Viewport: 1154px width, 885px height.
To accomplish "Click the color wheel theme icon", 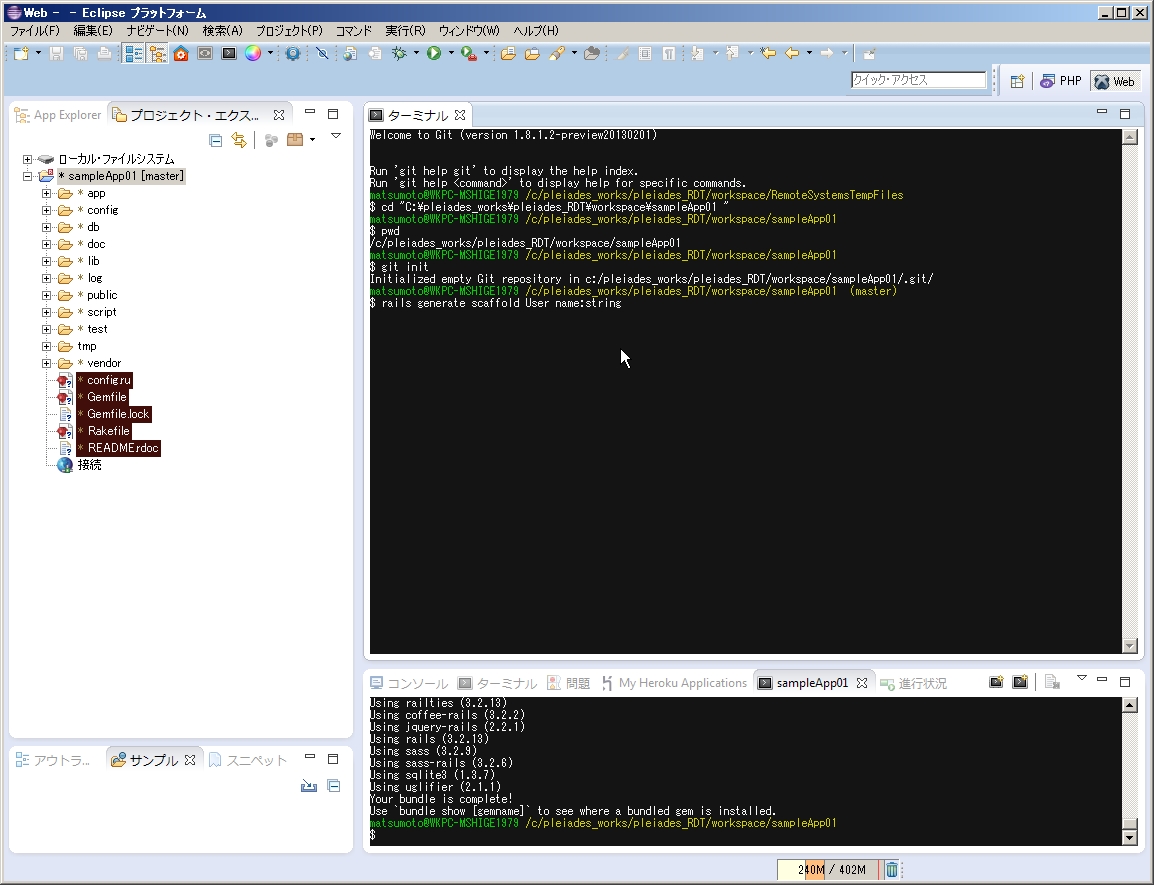I will [252, 53].
